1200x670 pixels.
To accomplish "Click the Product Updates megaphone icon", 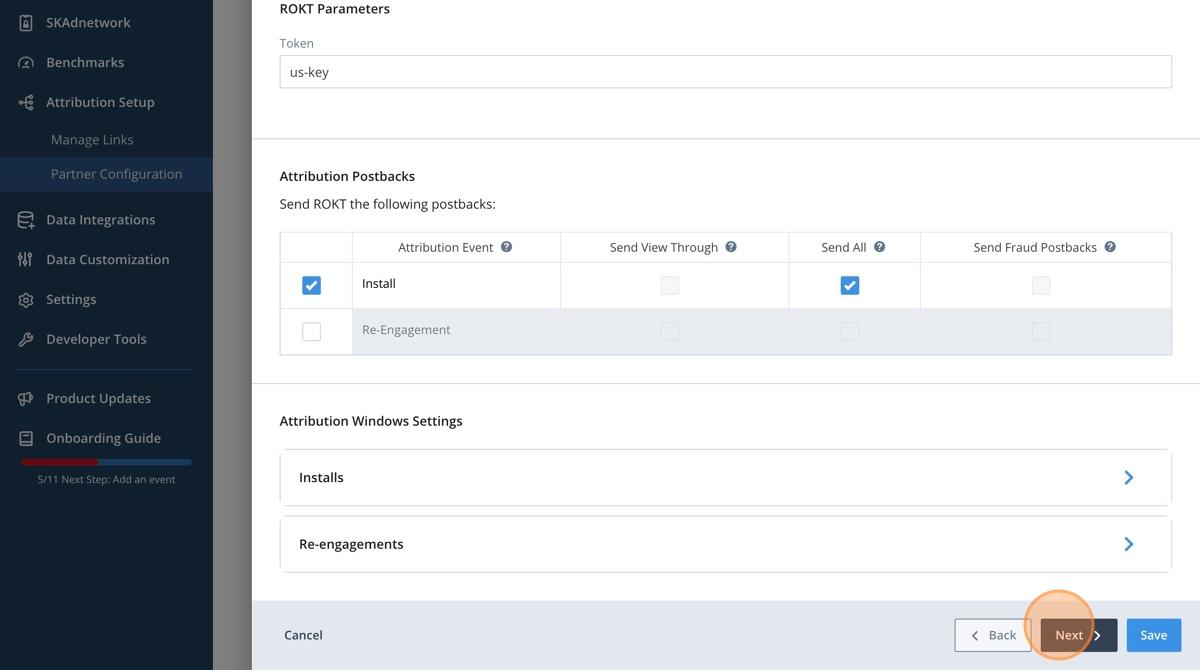I will (26, 399).
